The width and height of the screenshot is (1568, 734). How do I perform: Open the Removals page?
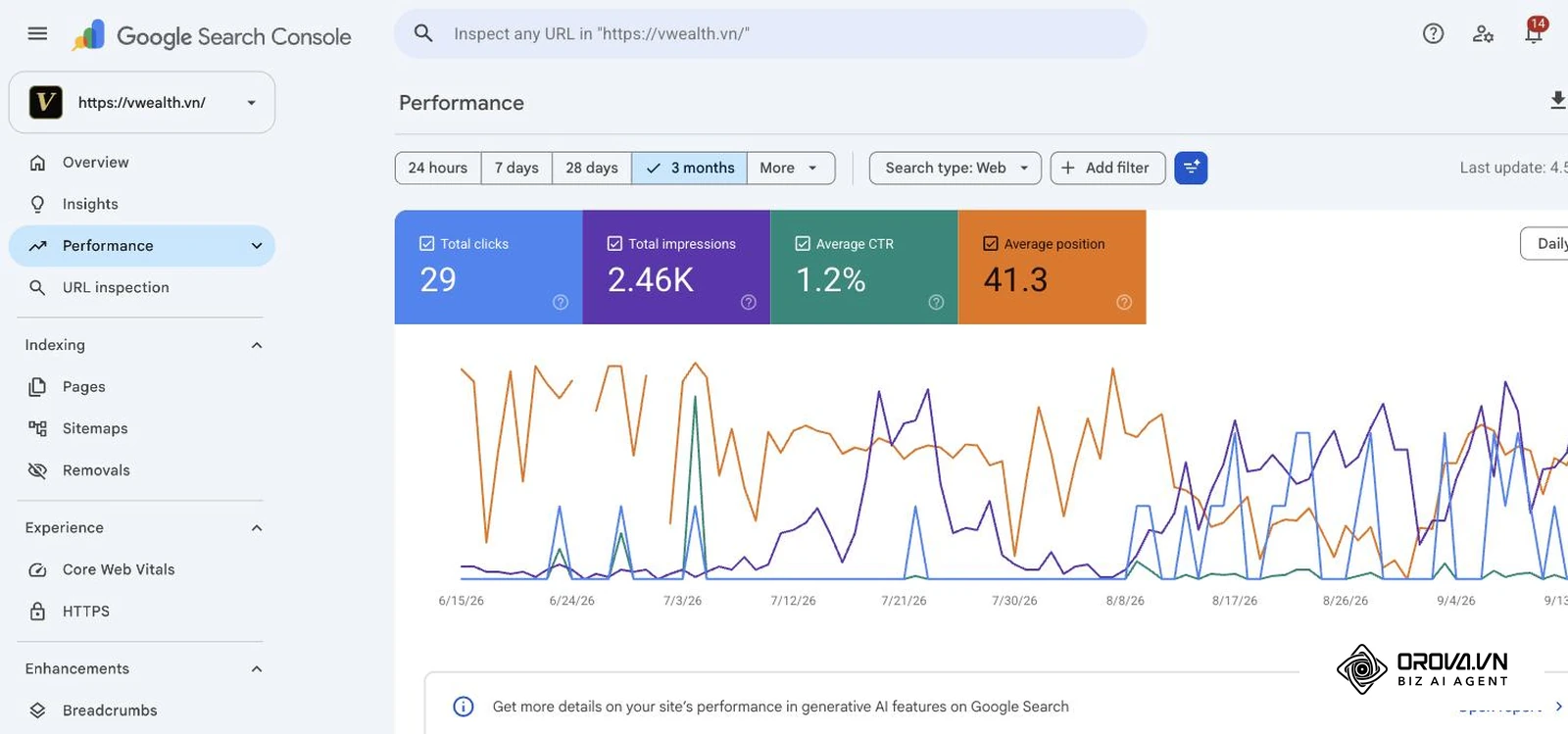(x=142, y=470)
